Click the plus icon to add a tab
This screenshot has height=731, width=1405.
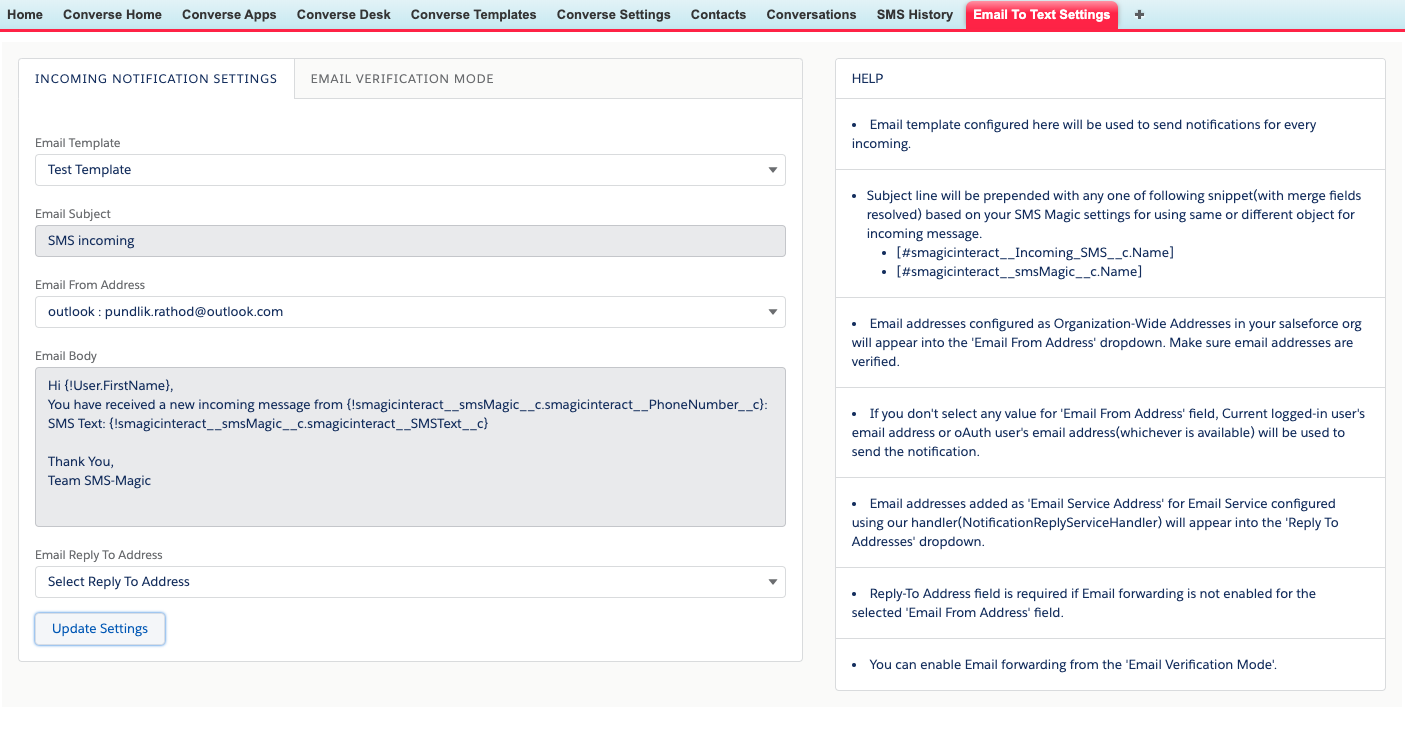click(x=1139, y=15)
